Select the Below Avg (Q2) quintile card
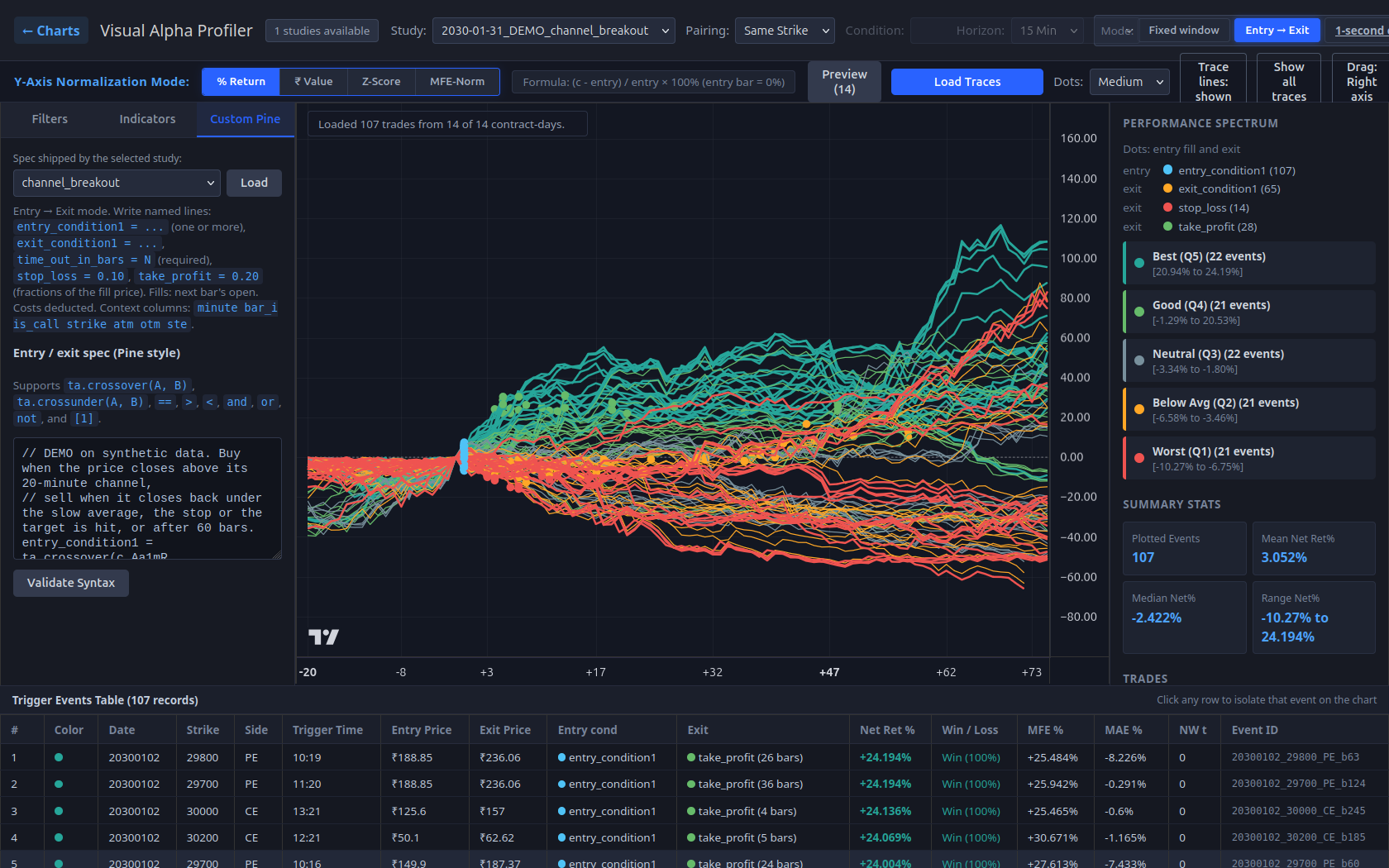Image resolution: width=1389 pixels, height=868 pixels. click(1248, 410)
